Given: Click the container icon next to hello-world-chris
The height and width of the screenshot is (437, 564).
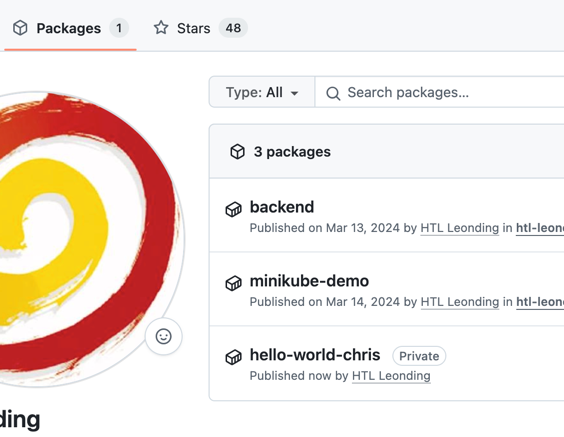Looking at the screenshot, I should pos(233,357).
